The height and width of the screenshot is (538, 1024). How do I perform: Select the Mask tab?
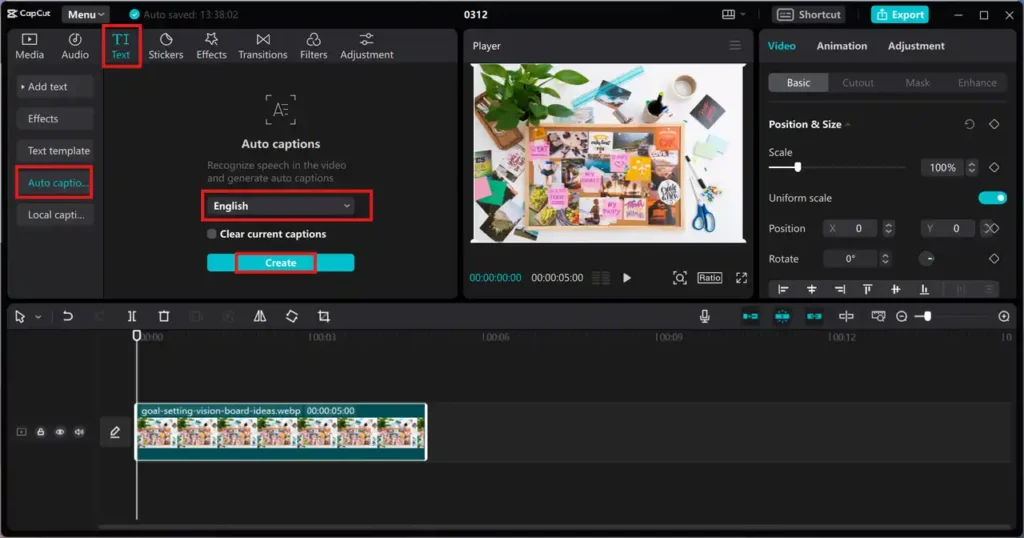click(x=917, y=83)
